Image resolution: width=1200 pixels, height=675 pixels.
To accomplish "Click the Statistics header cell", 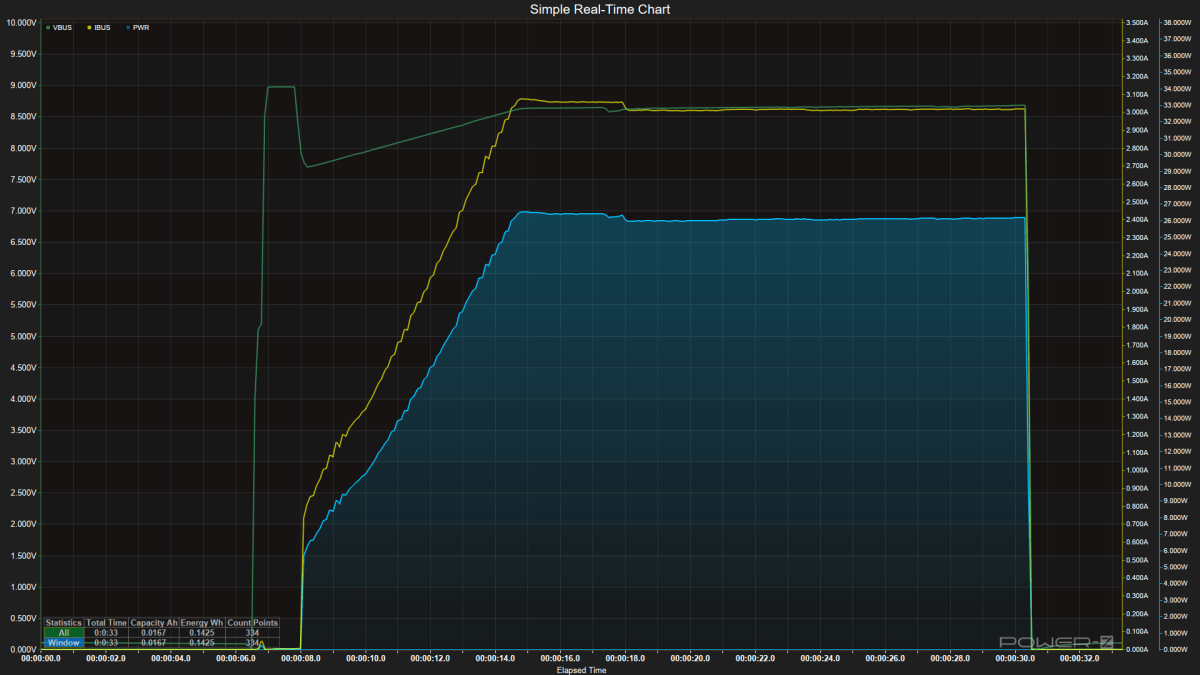I will coord(64,622).
